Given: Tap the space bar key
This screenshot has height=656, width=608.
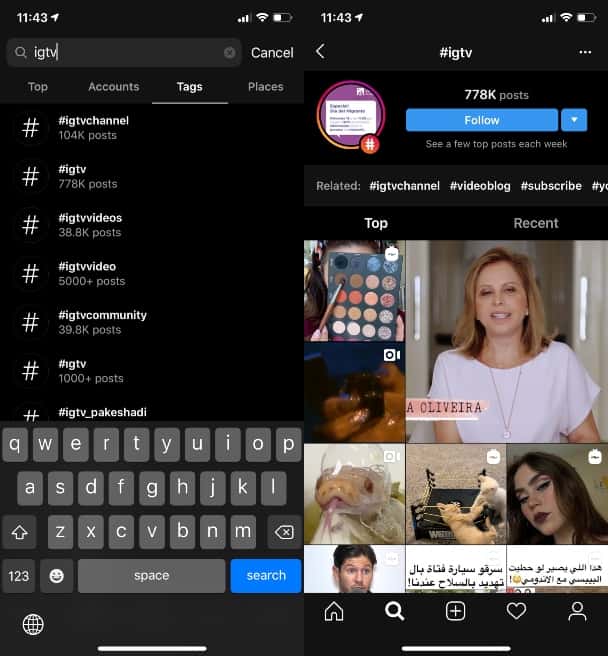Looking at the screenshot, I should click(x=151, y=576).
